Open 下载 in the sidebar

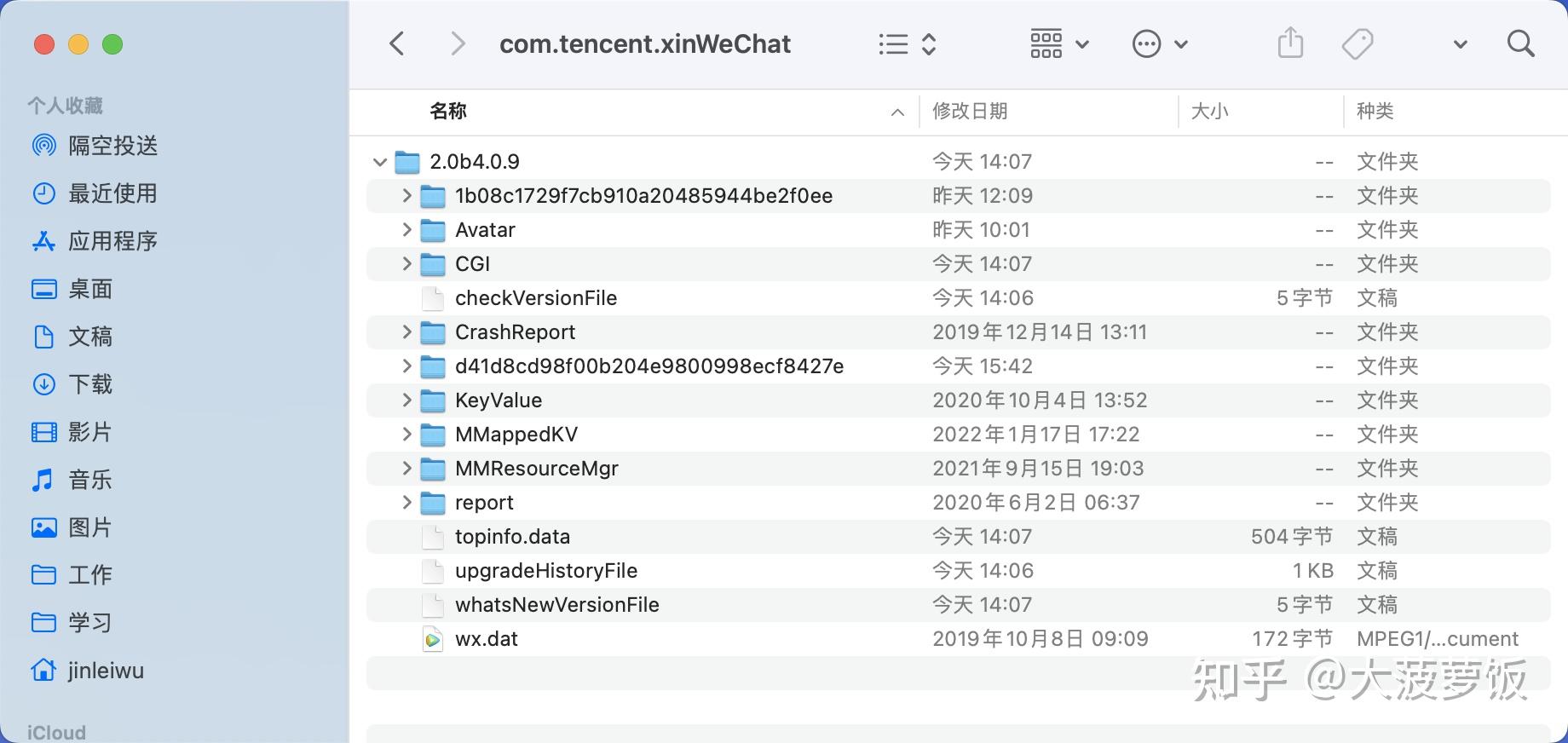pyautogui.click(x=90, y=384)
